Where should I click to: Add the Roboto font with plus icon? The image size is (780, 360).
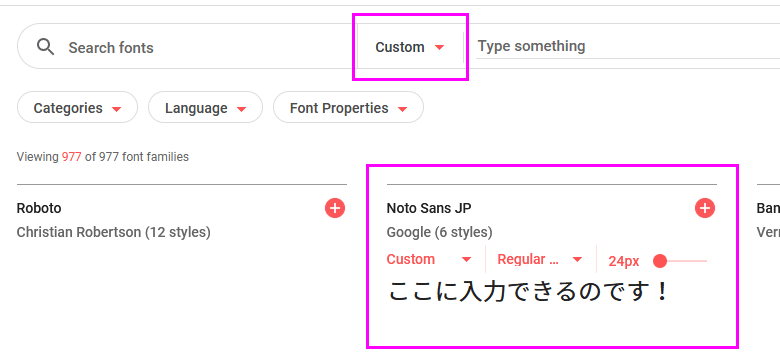pos(335,208)
